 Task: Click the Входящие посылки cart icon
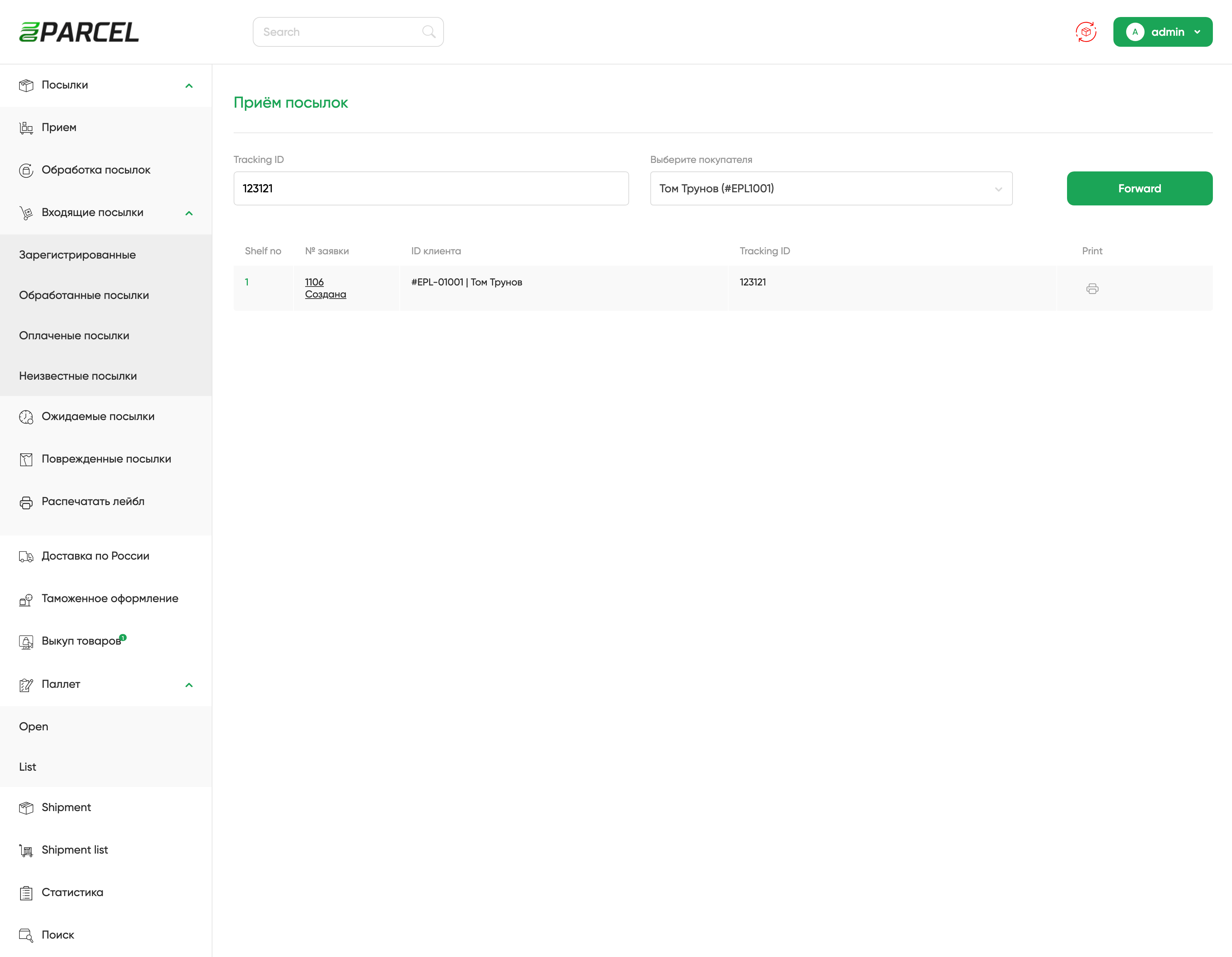[x=26, y=213]
